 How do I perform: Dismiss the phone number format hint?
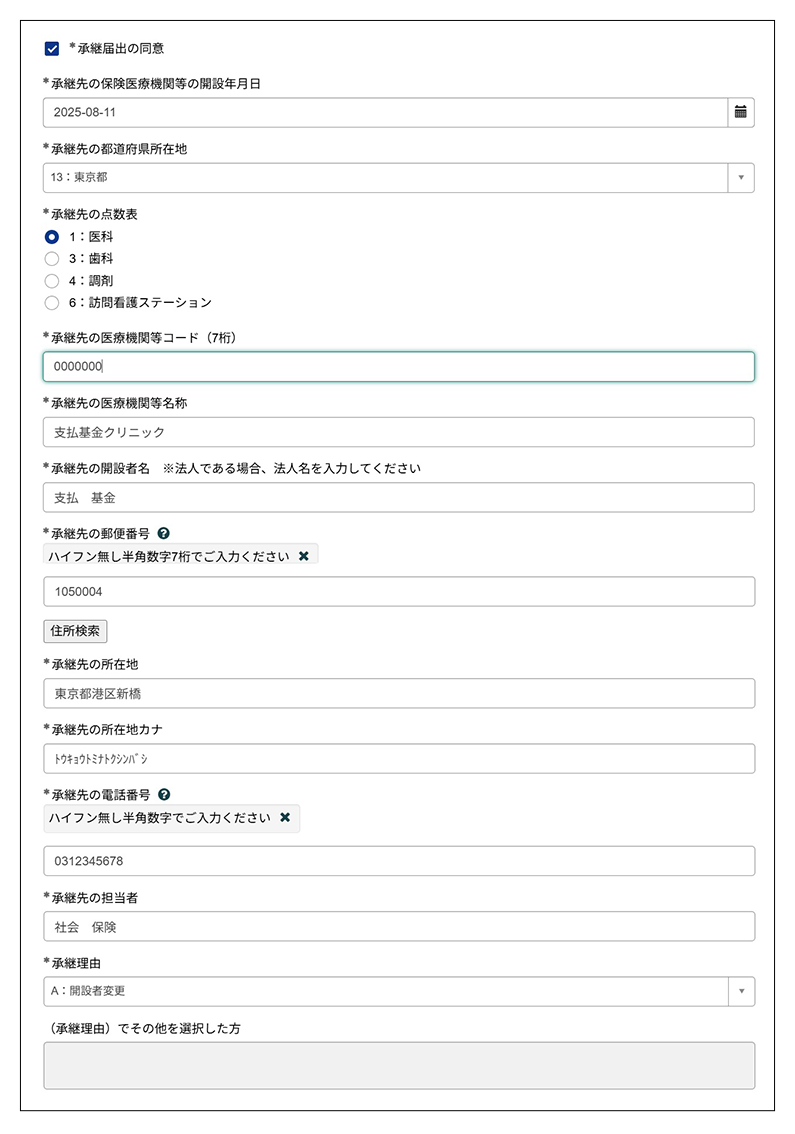(x=285, y=817)
